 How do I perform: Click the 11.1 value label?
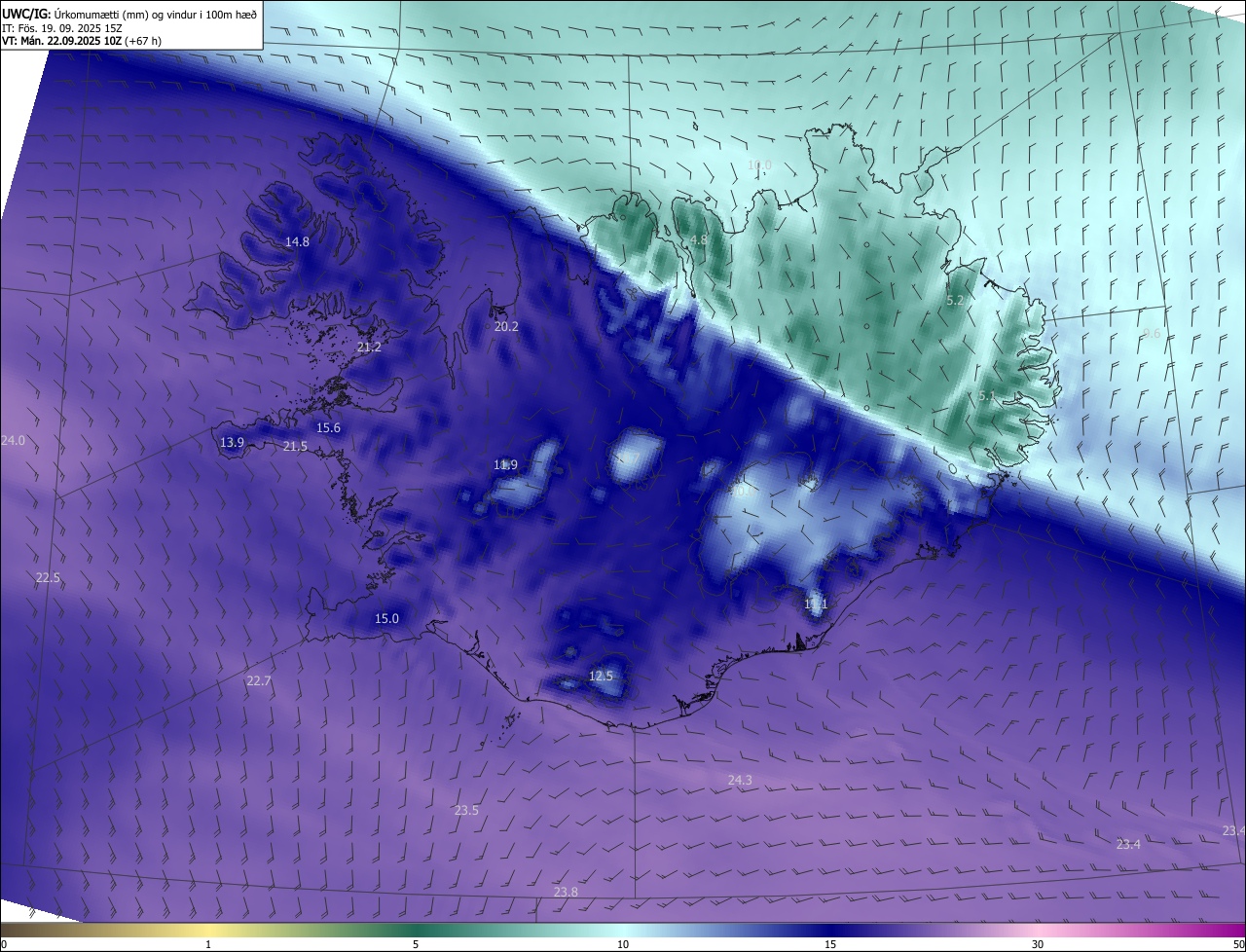click(816, 604)
